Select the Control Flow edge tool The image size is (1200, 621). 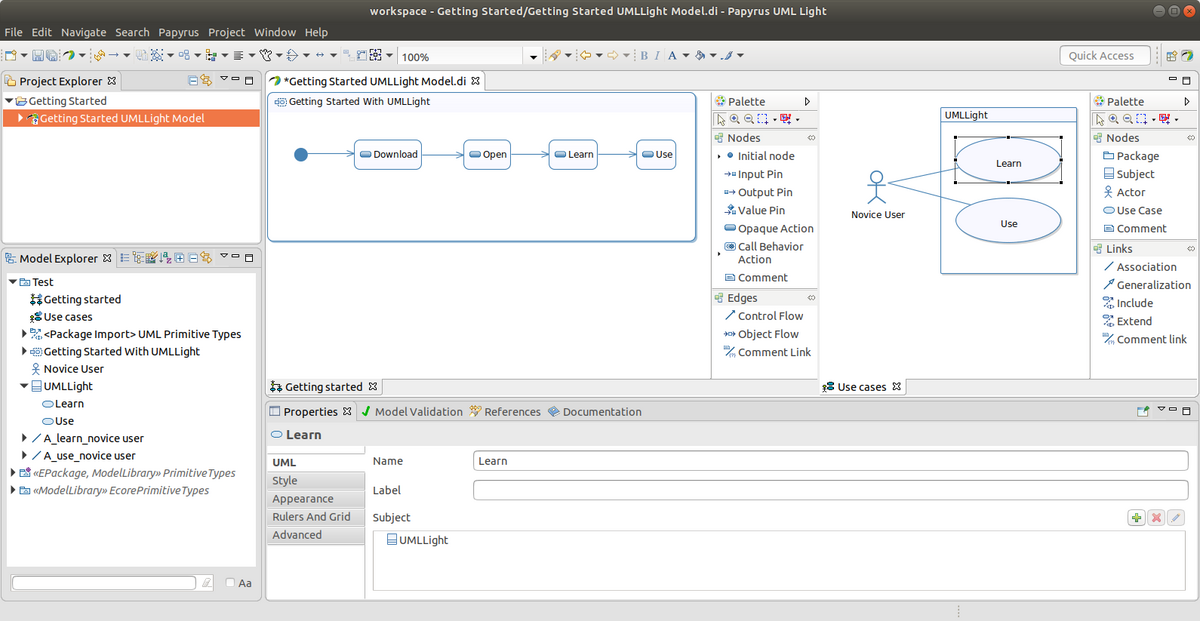click(x=770, y=316)
